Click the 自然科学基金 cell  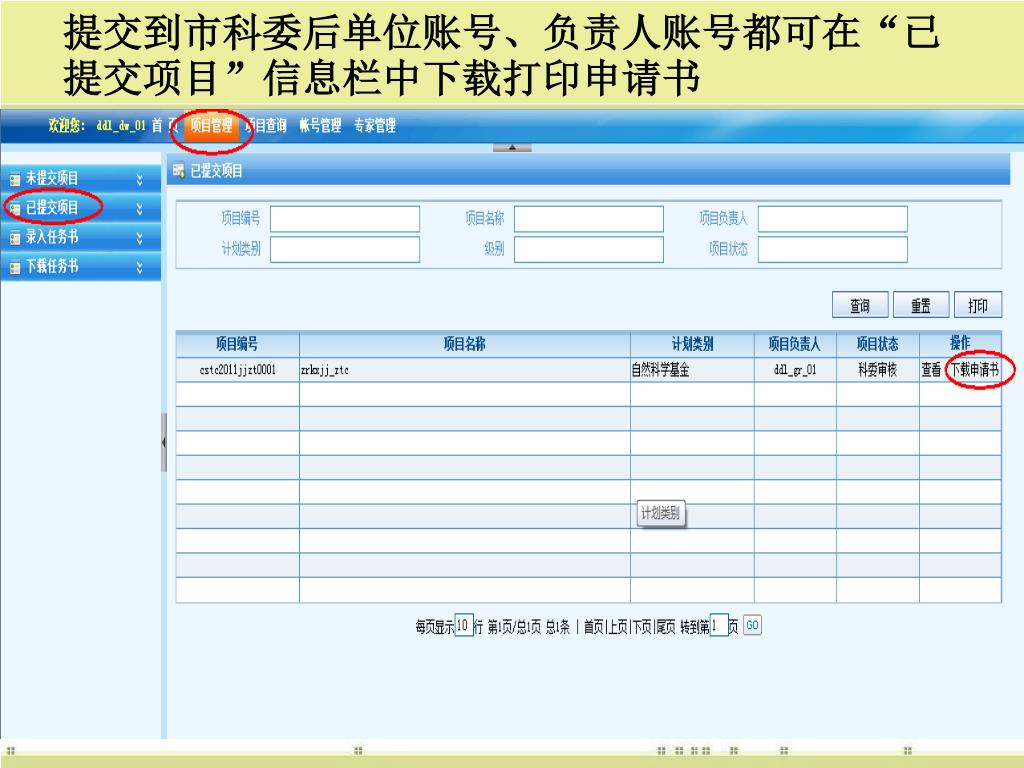point(692,370)
